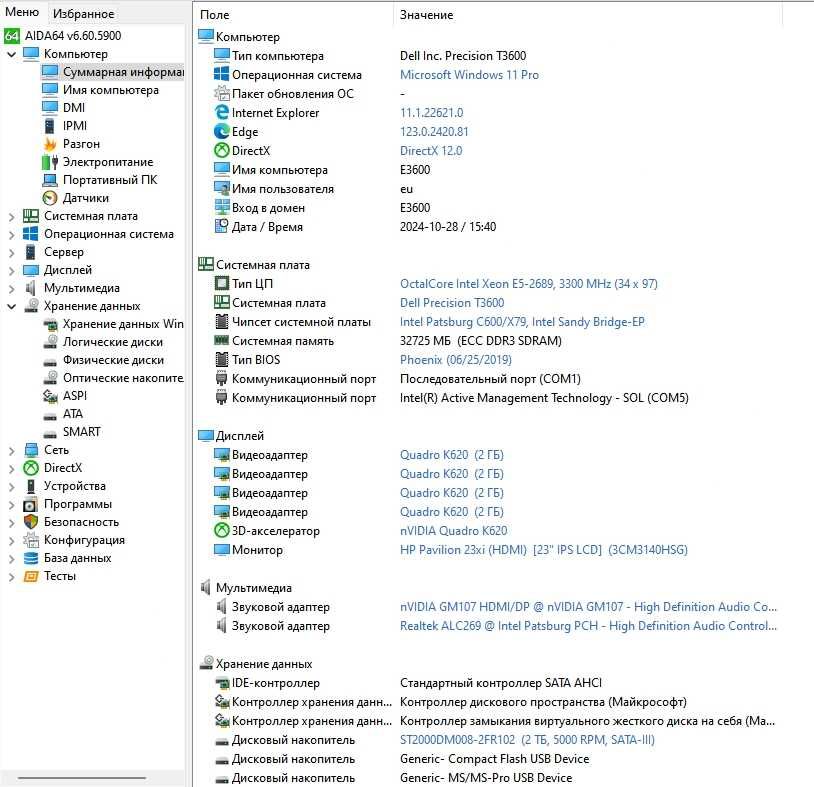Click the Конфигурация icon
The image size is (814, 787).
(31, 540)
